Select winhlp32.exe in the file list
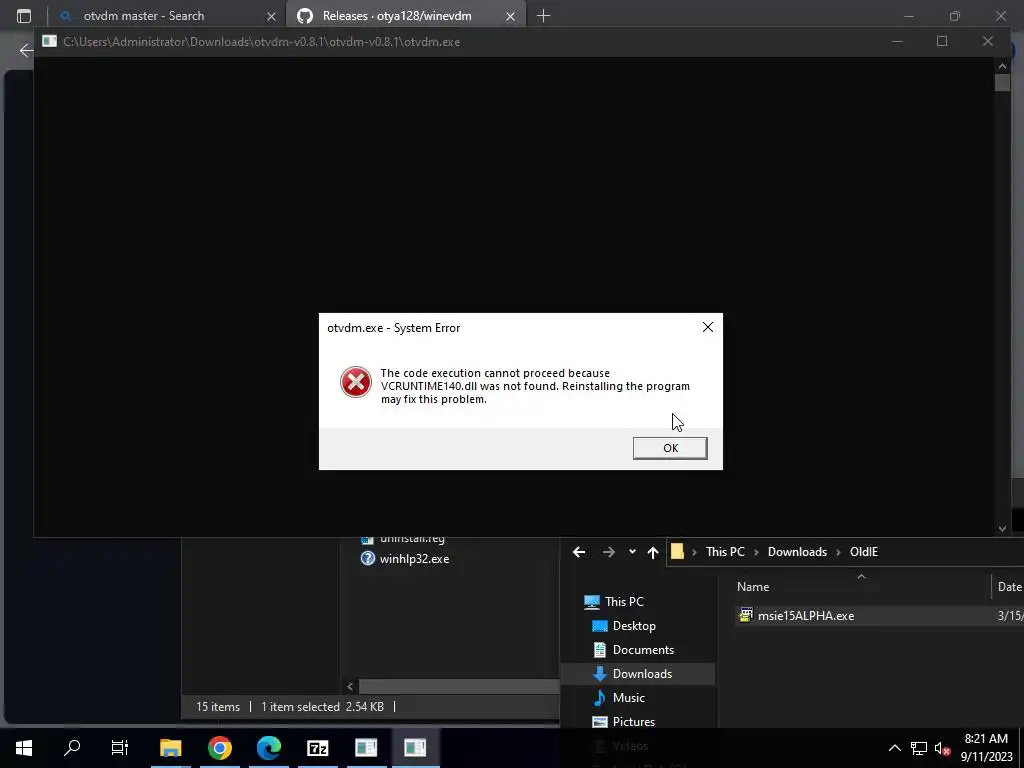This screenshot has height=768, width=1024. (x=414, y=559)
